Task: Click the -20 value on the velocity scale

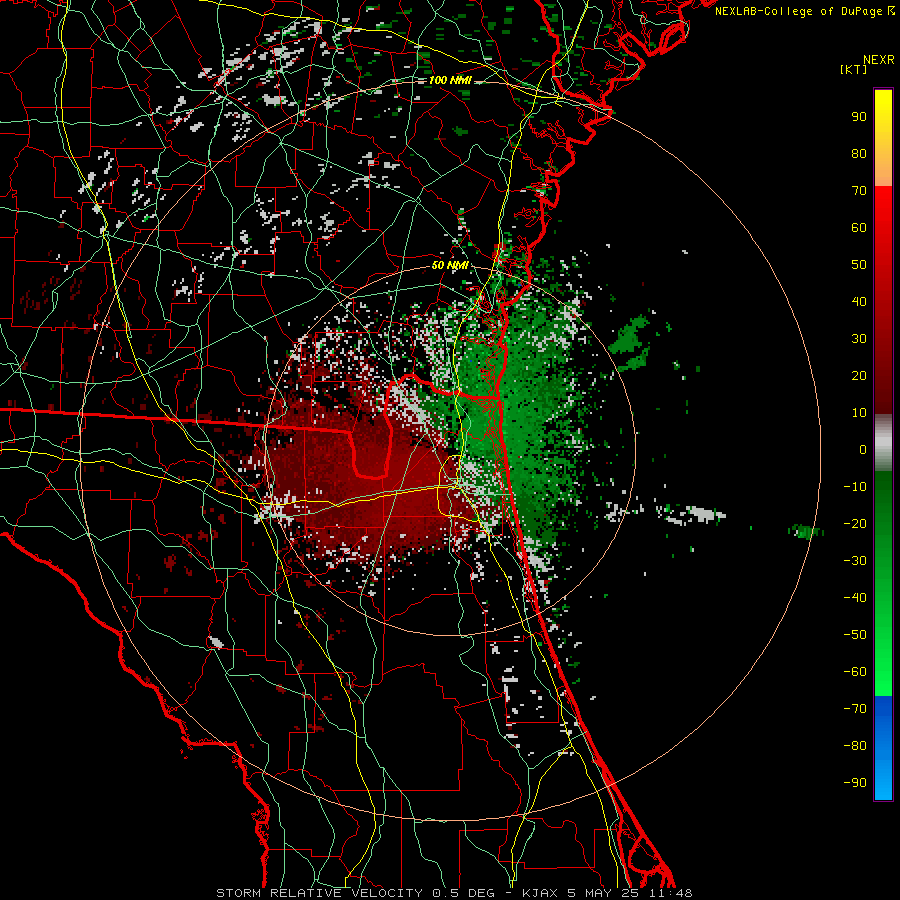Action: coord(855,523)
